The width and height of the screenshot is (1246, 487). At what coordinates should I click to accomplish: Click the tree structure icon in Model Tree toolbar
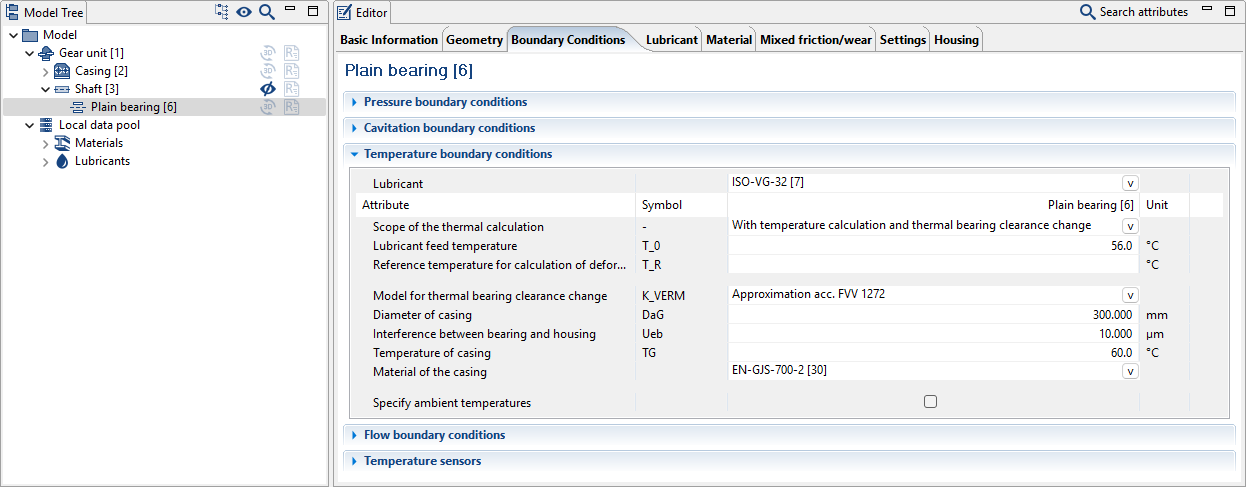tap(222, 12)
